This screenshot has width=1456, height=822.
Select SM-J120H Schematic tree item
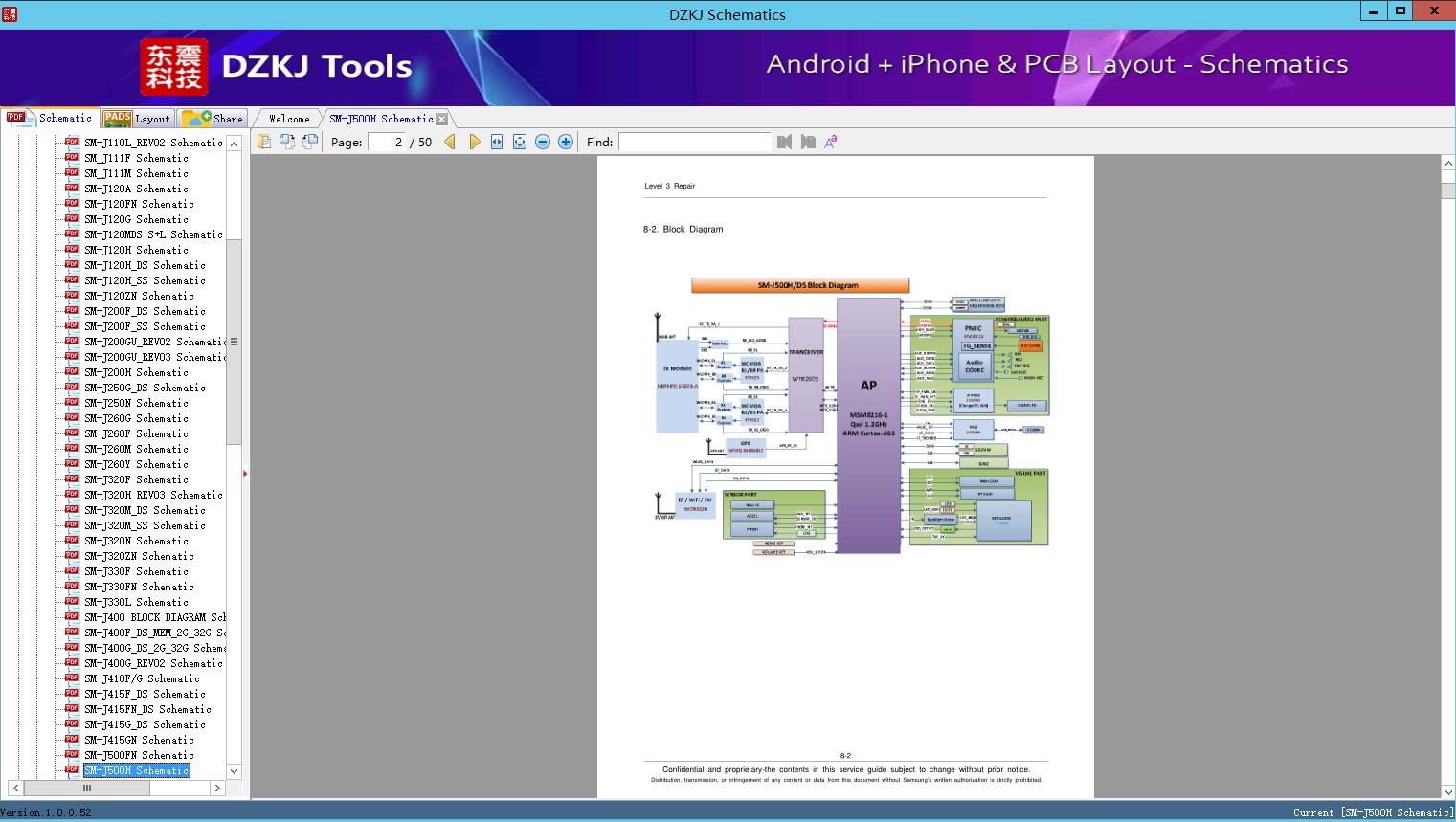[136, 250]
